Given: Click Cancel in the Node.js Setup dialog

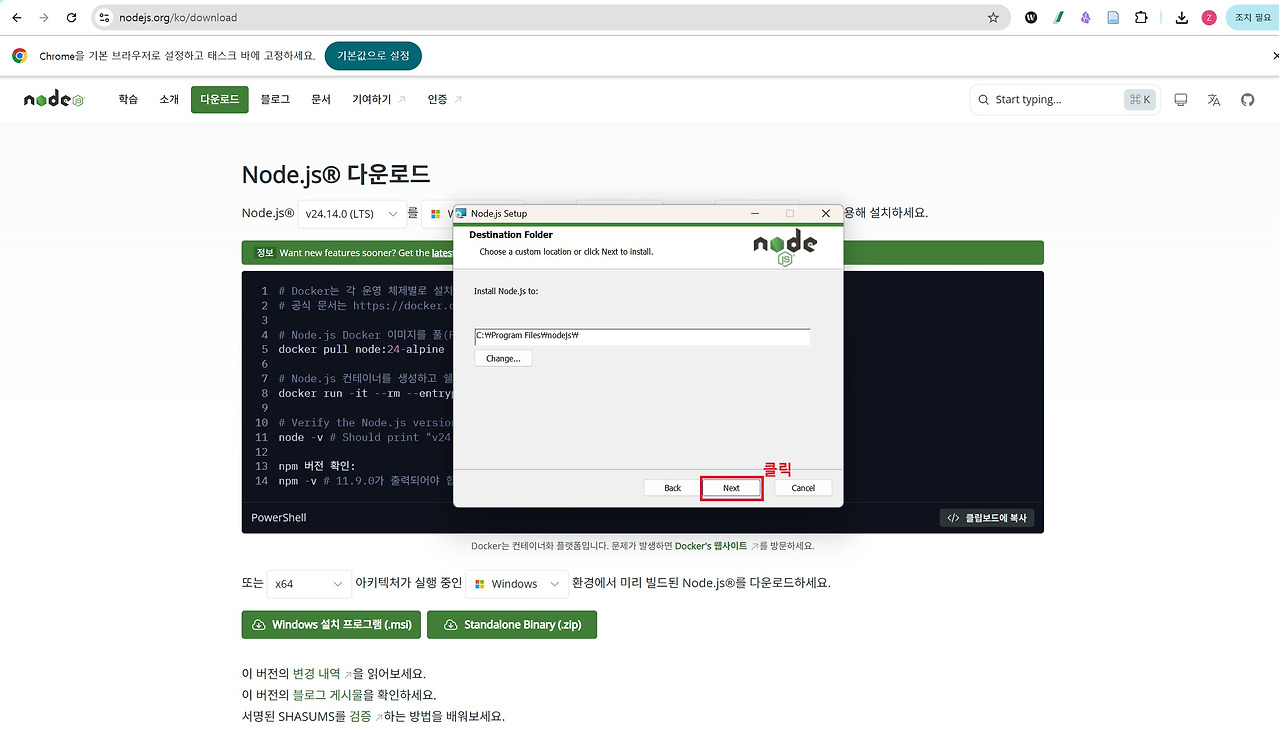Looking at the screenshot, I should tap(803, 488).
